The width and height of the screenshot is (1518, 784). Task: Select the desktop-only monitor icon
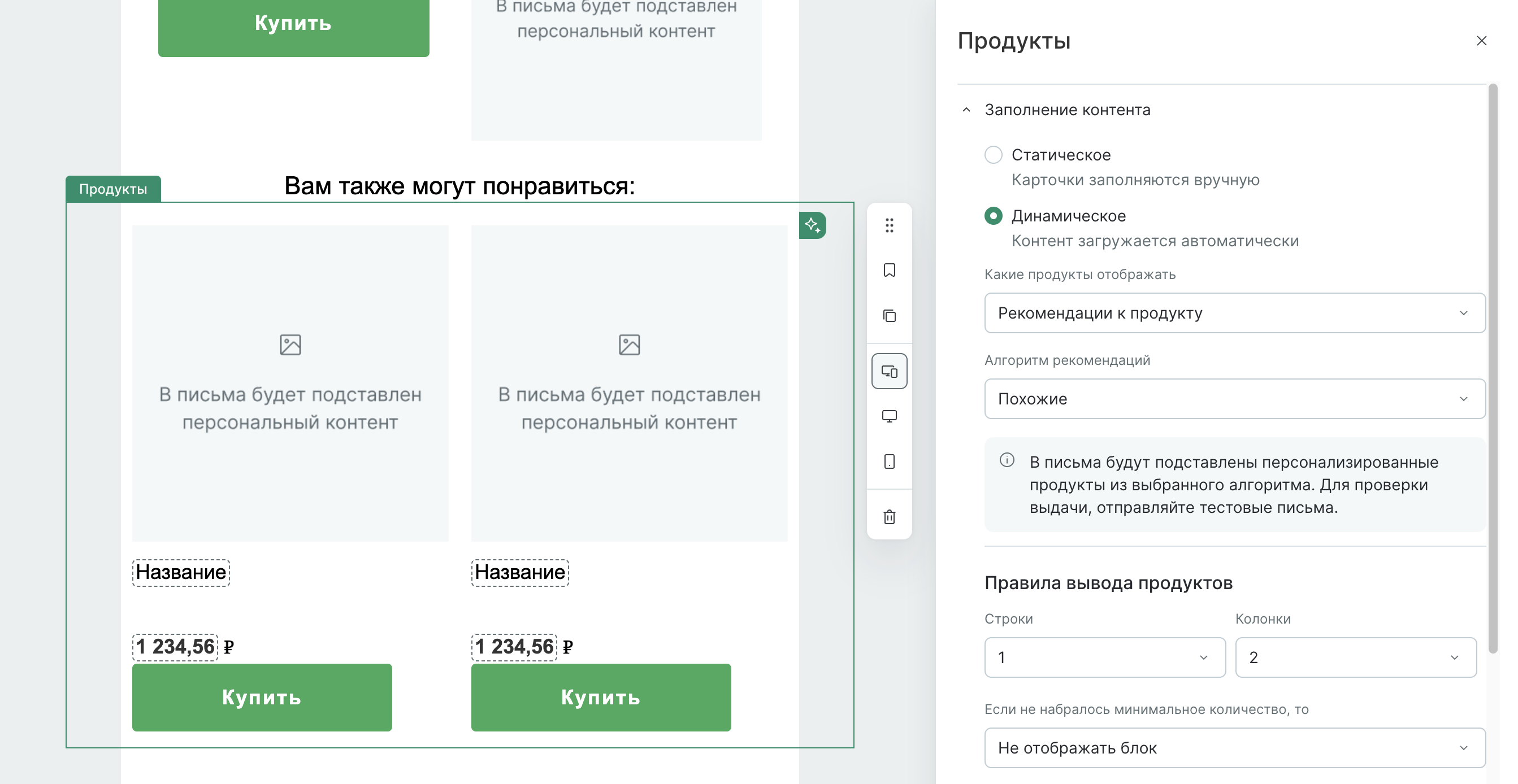pyautogui.click(x=889, y=416)
